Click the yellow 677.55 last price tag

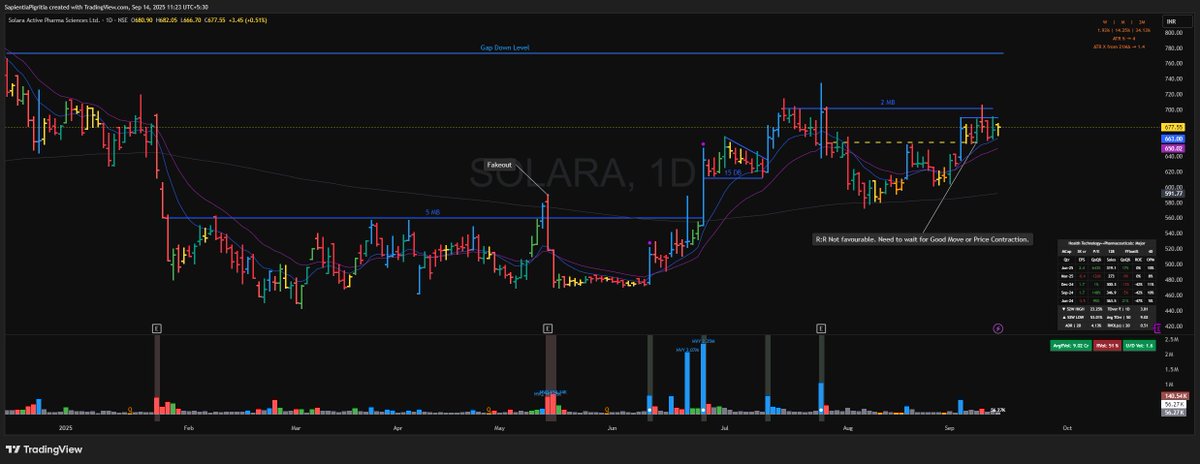pos(1171,127)
